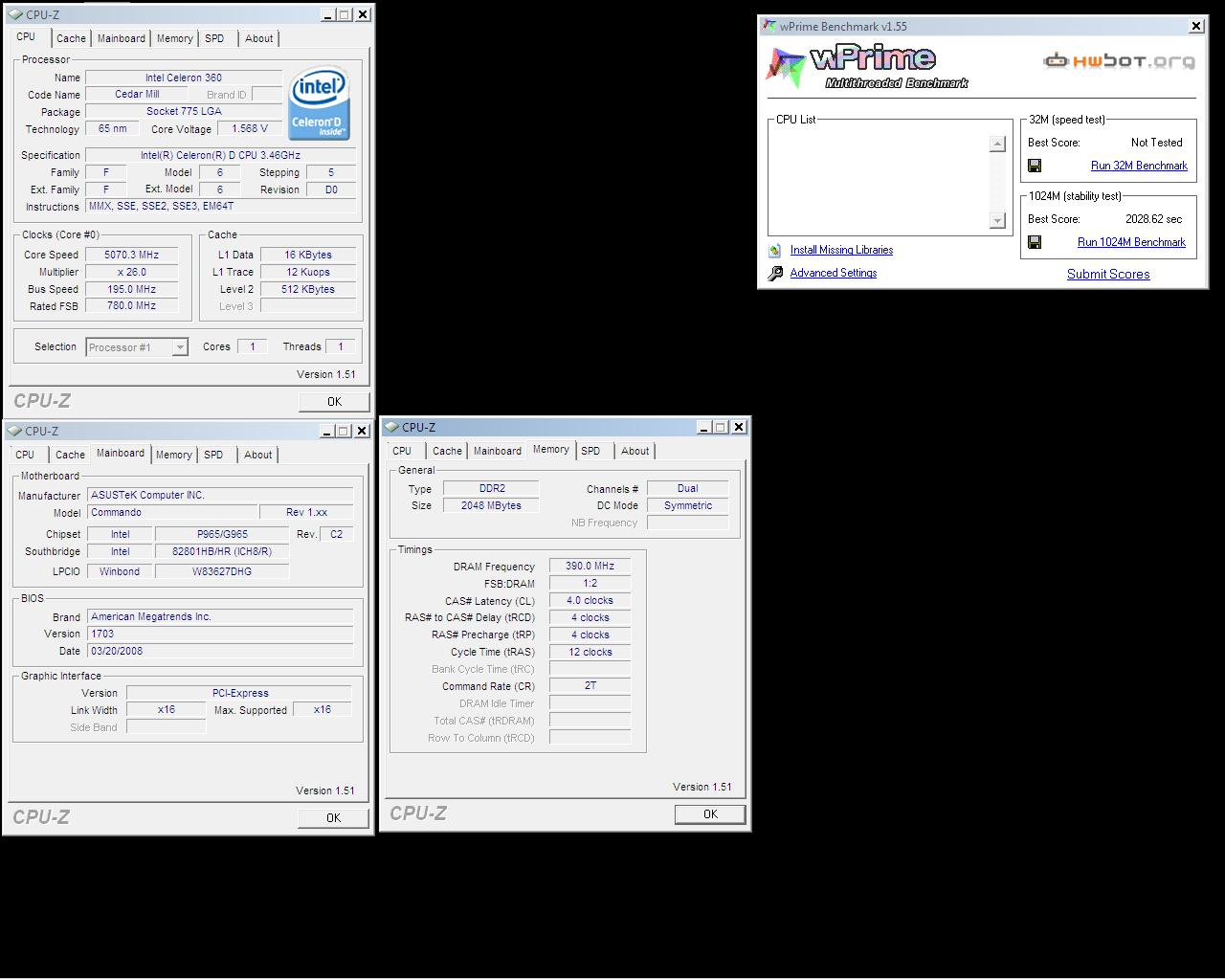The height and width of the screenshot is (980, 1225).
Task: Click the Command Rate 2T value
Action: point(590,685)
